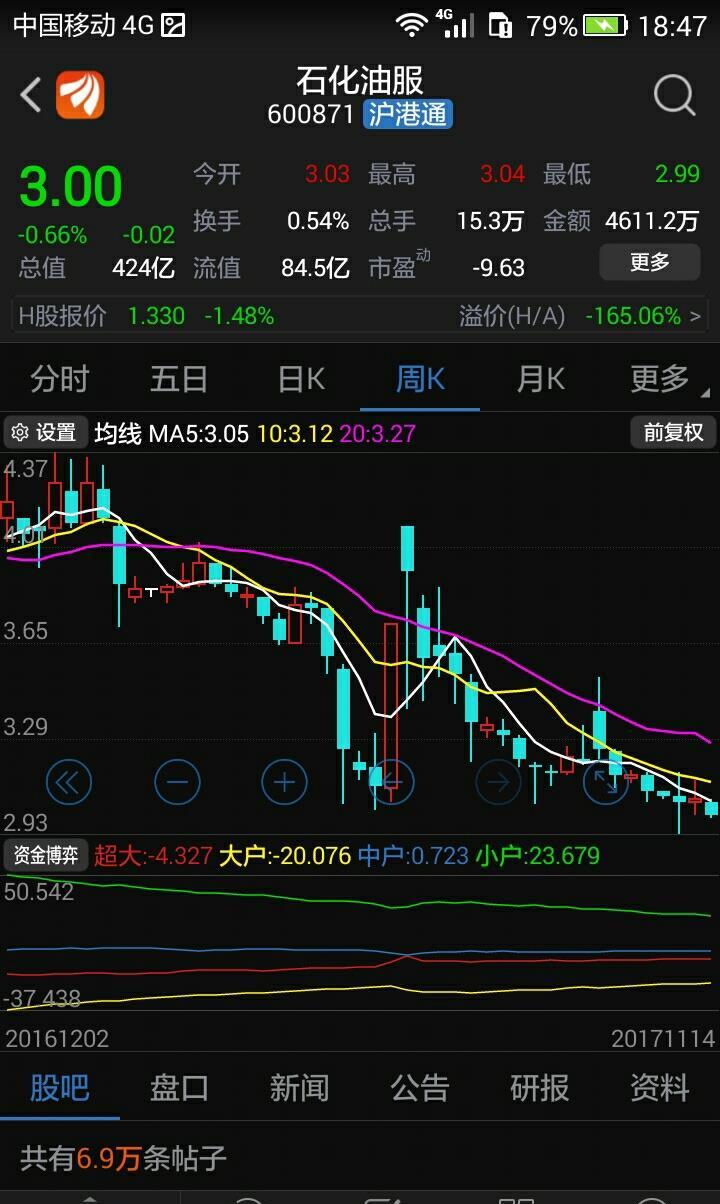
Task: Tap the 4G signal bars icon
Action: (455, 24)
